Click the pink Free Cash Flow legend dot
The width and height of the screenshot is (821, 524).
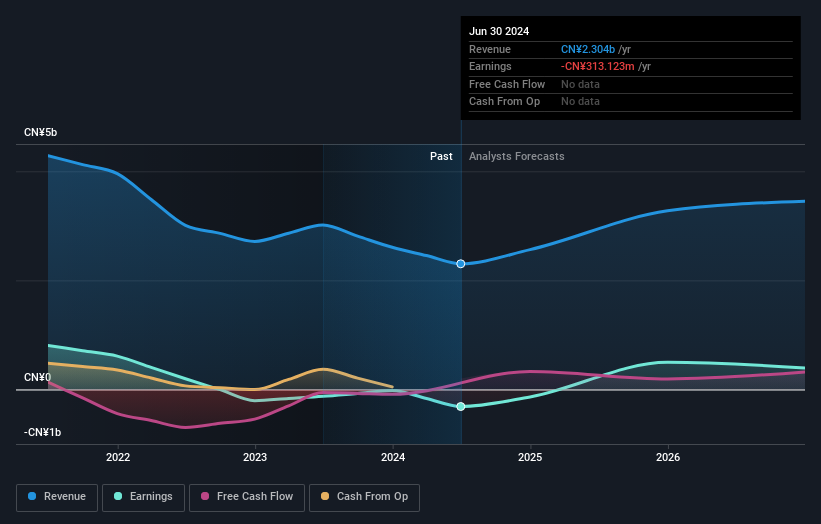pos(205,496)
